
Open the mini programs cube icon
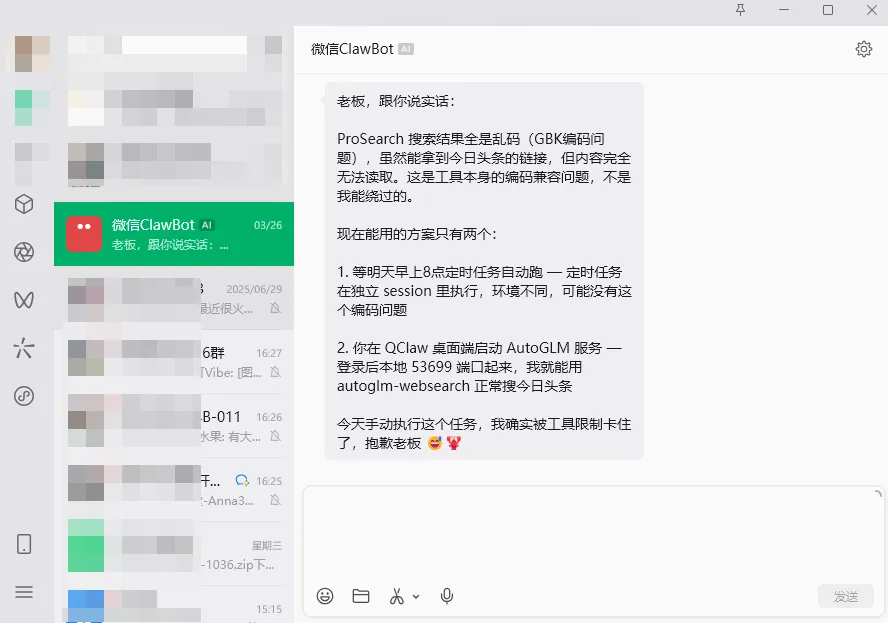tap(24, 204)
